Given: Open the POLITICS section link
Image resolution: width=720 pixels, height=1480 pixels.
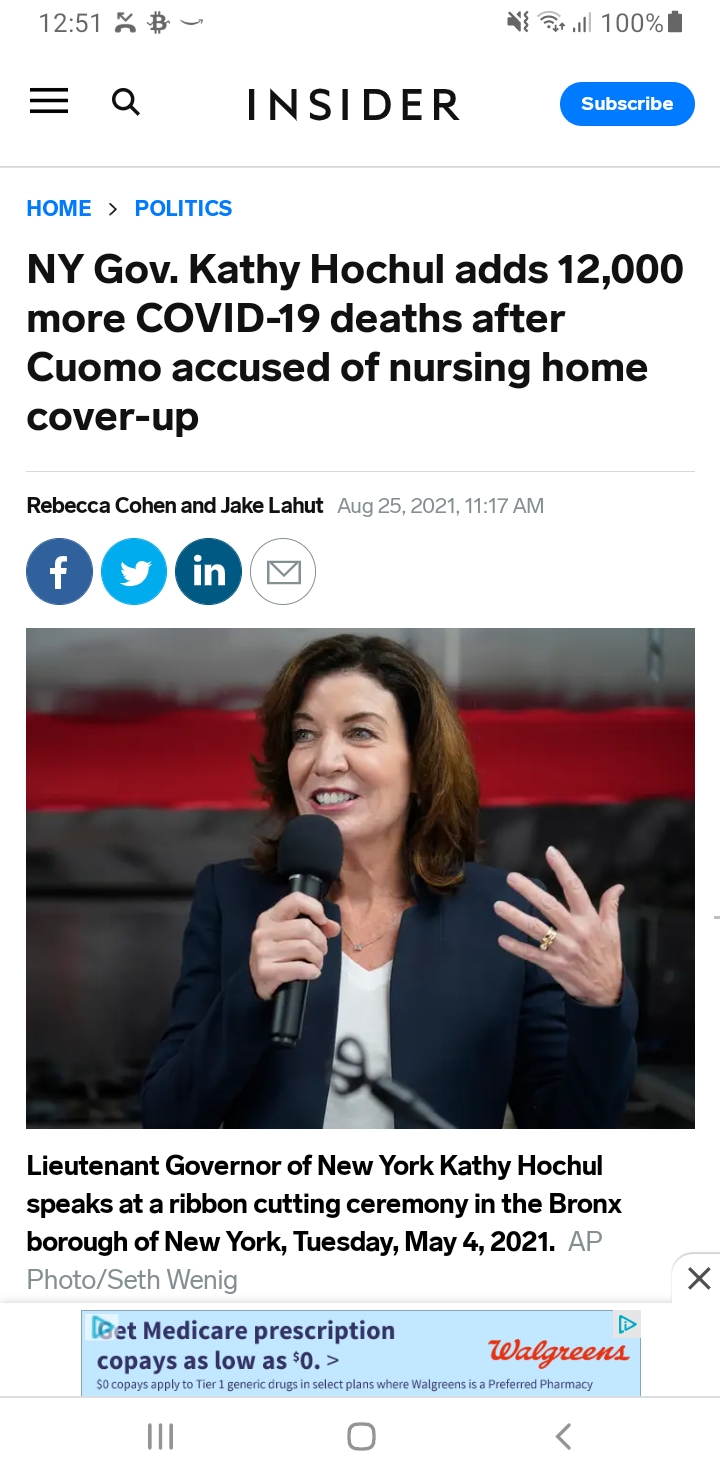Looking at the screenshot, I should pos(183,208).
